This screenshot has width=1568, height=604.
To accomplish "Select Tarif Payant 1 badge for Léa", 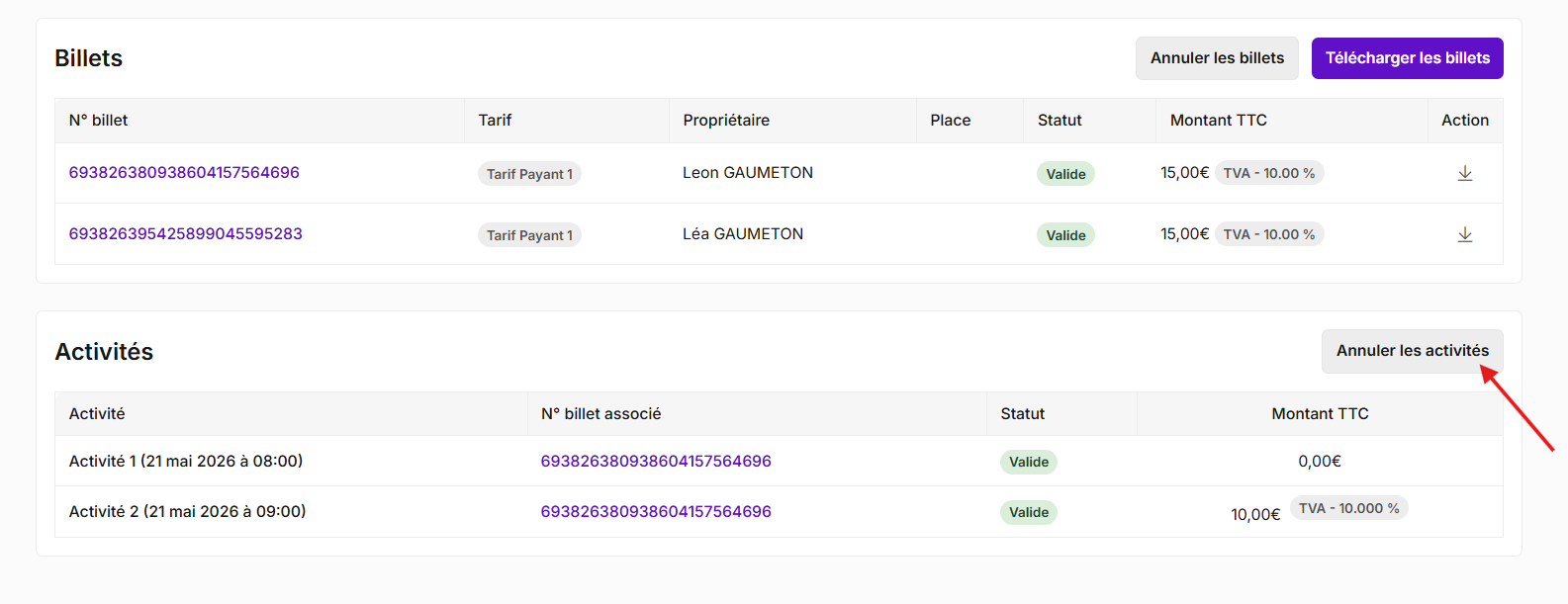I will point(529,235).
